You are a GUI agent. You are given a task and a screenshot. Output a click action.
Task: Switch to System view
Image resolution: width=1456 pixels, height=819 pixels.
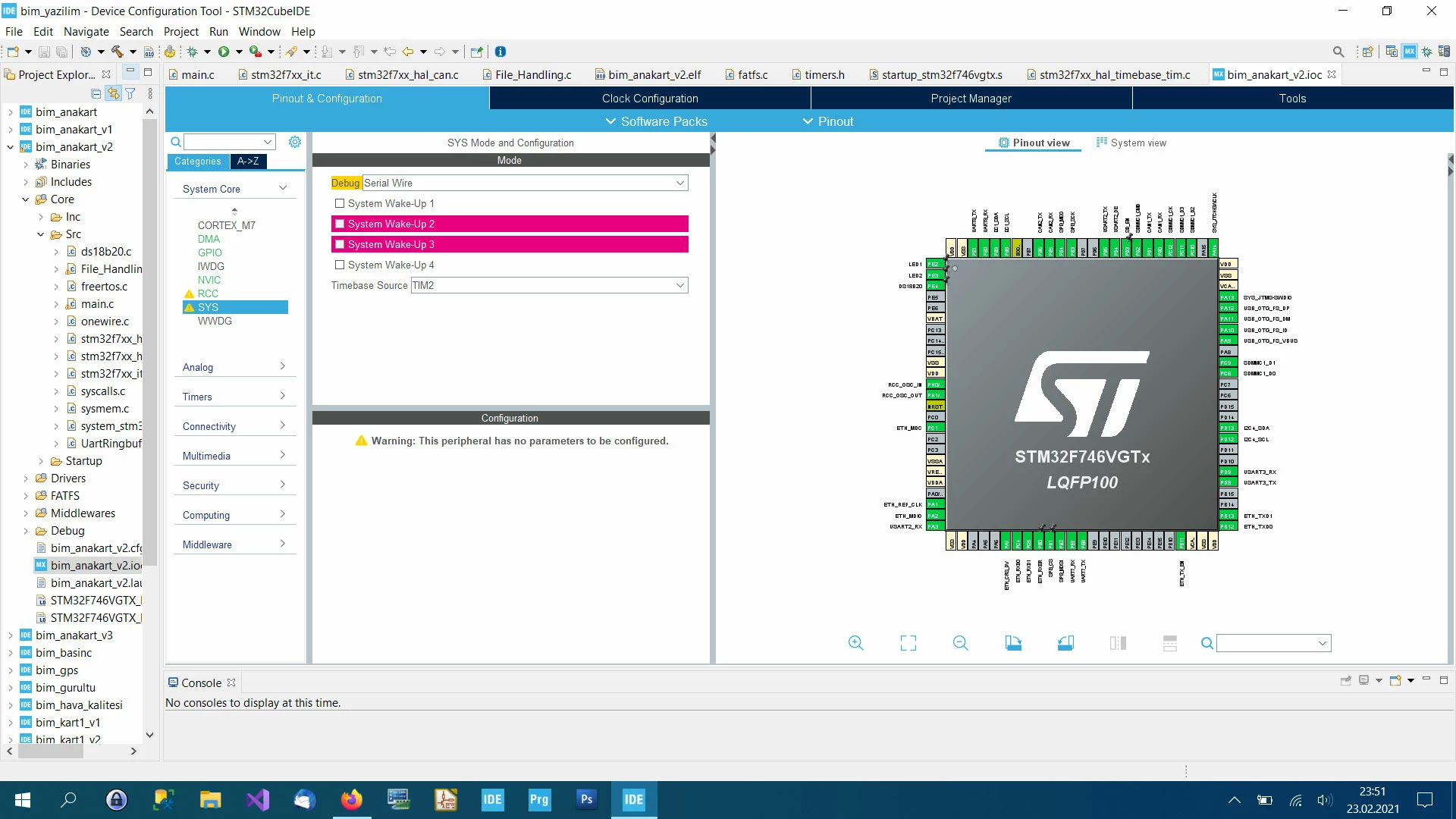click(x=1131, y=143)
